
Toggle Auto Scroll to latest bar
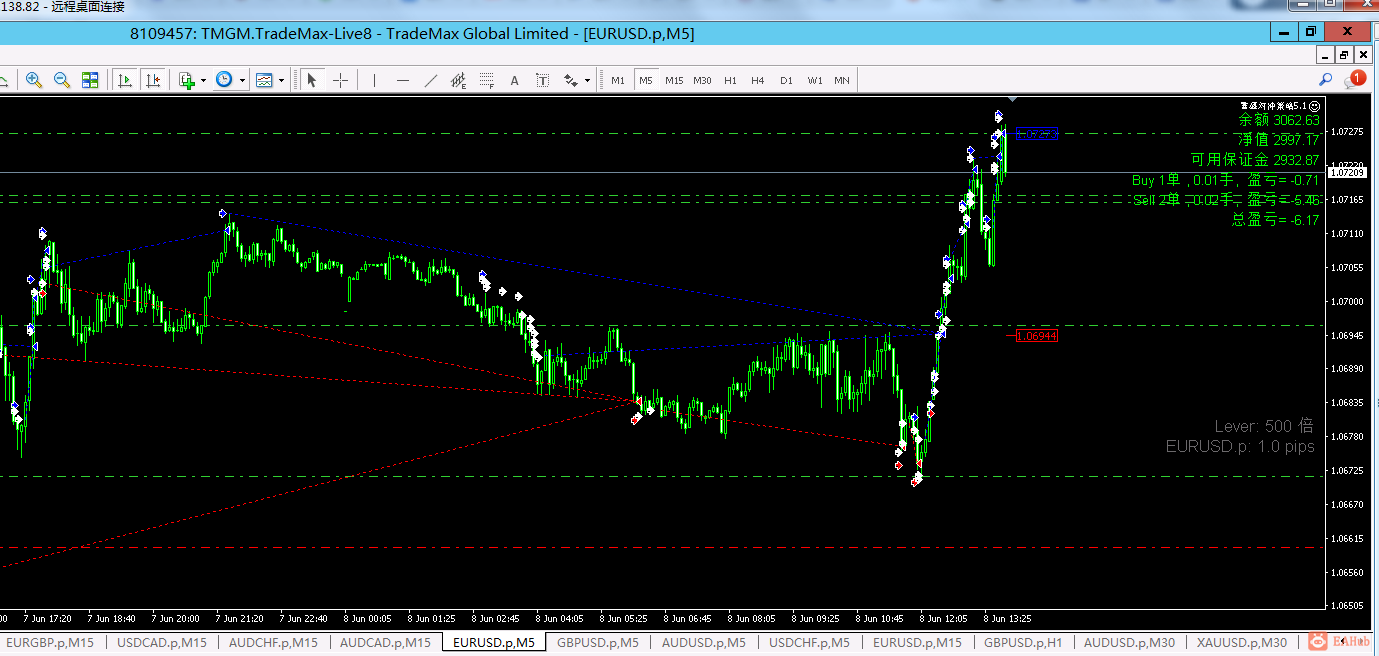(125, 80)
